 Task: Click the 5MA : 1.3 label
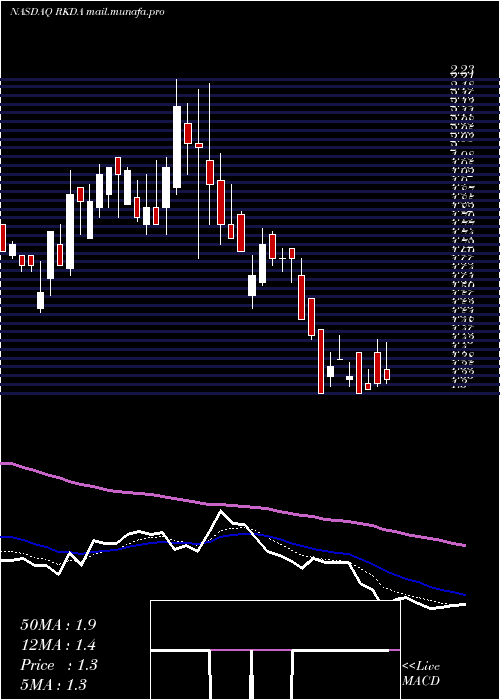point(53,684)
